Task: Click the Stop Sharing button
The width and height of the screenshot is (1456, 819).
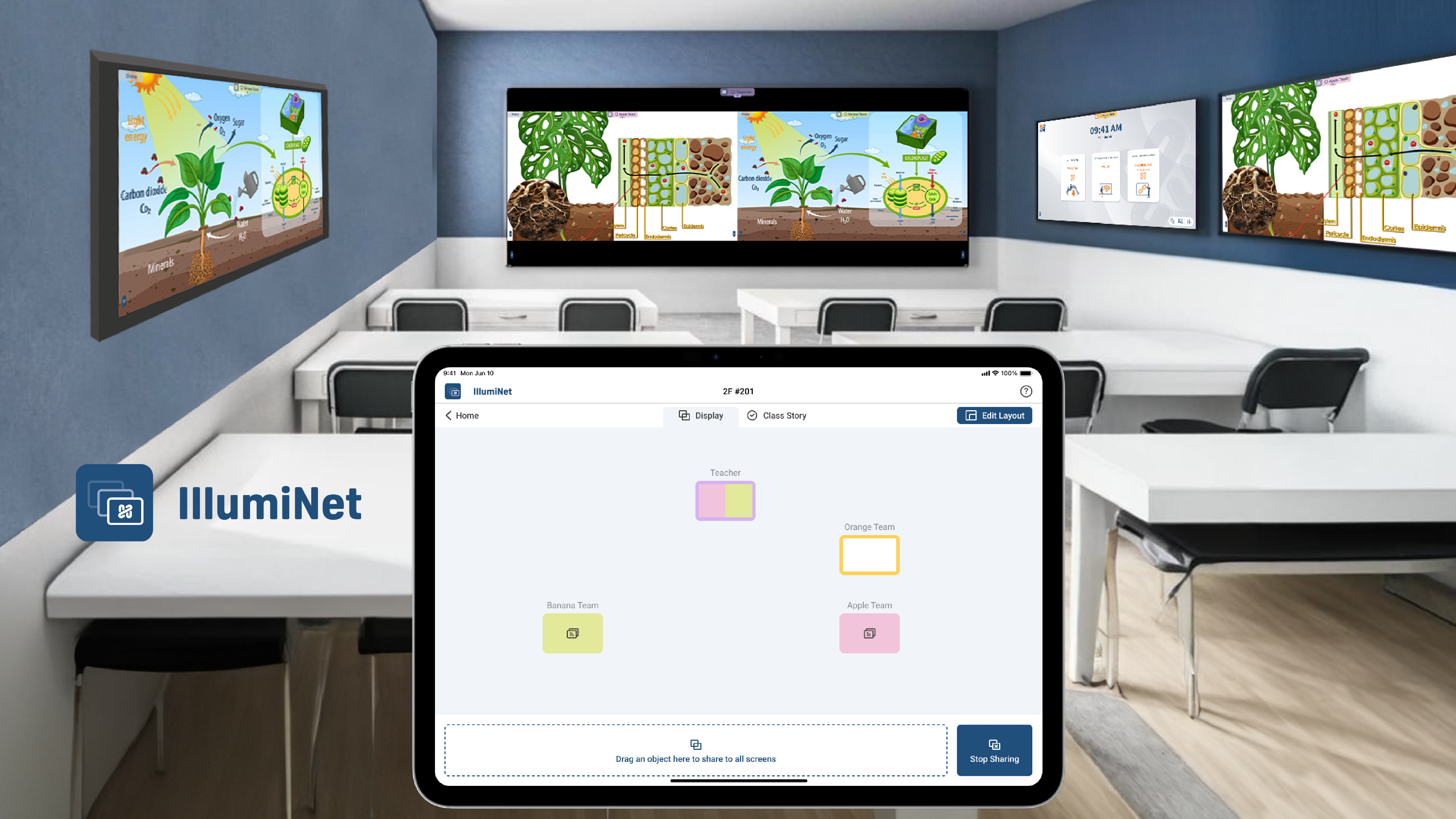Action: tap(994, 749)
